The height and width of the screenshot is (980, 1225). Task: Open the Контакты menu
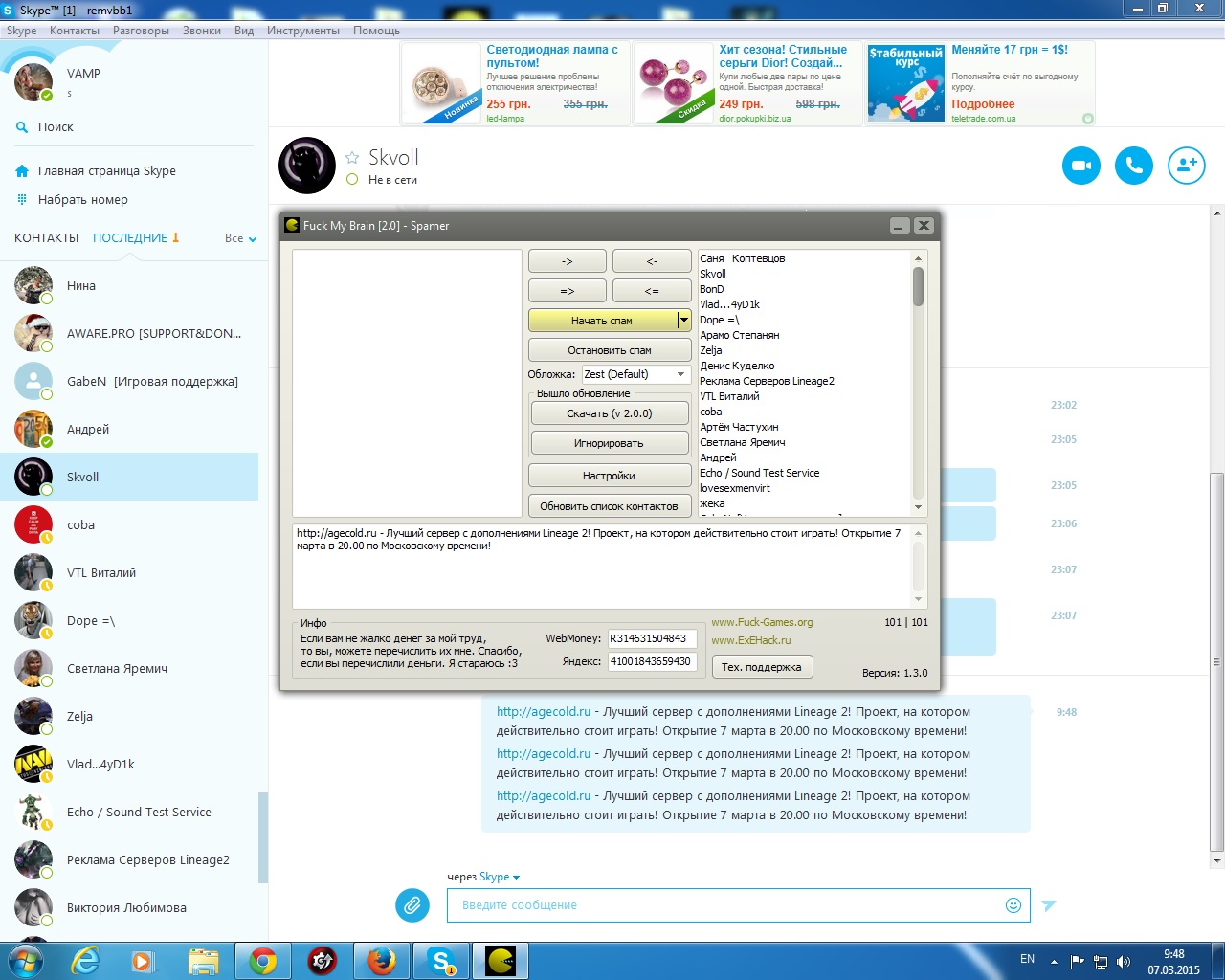(x=75, y=31)
